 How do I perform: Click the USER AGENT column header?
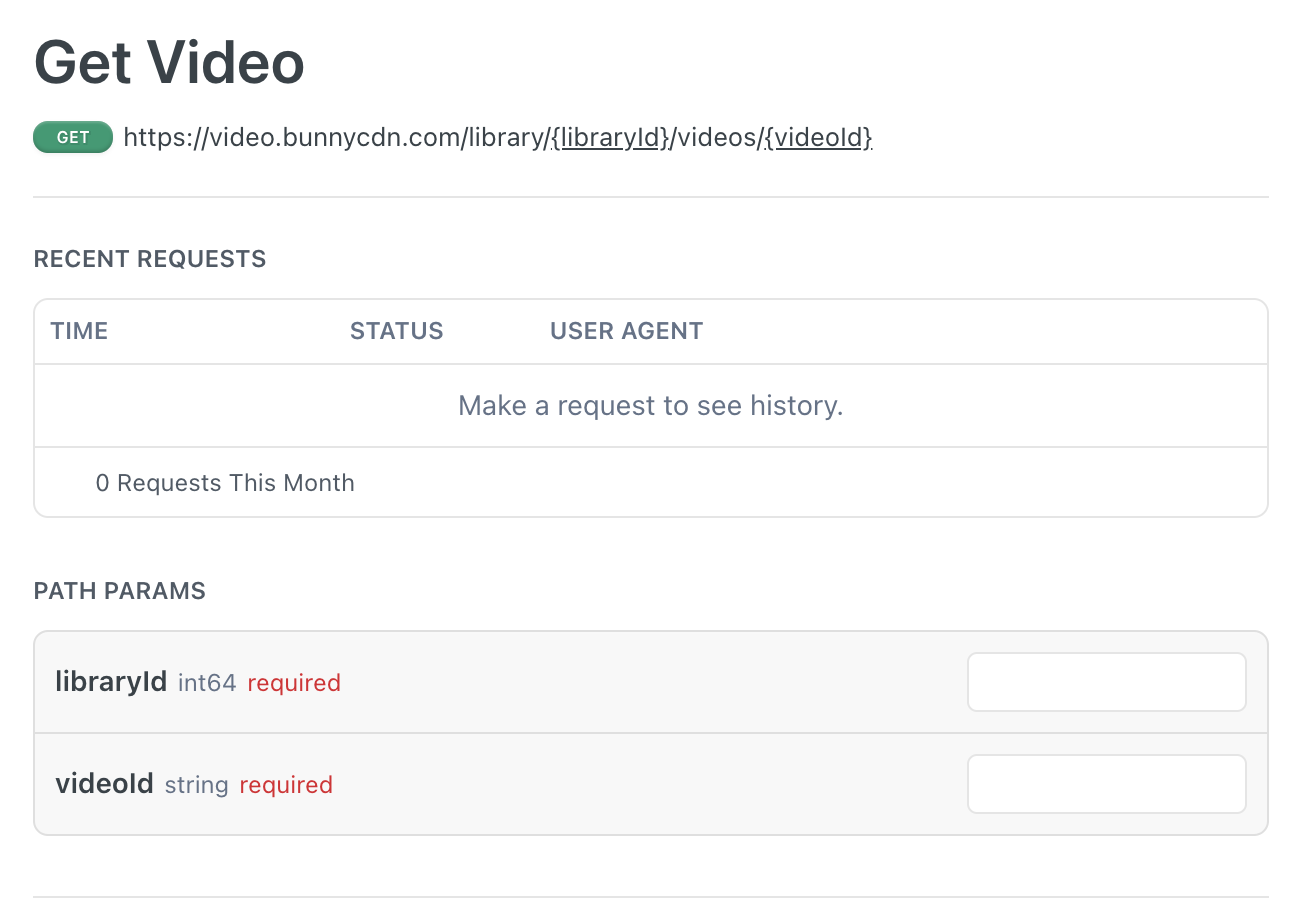coord(626,330)
